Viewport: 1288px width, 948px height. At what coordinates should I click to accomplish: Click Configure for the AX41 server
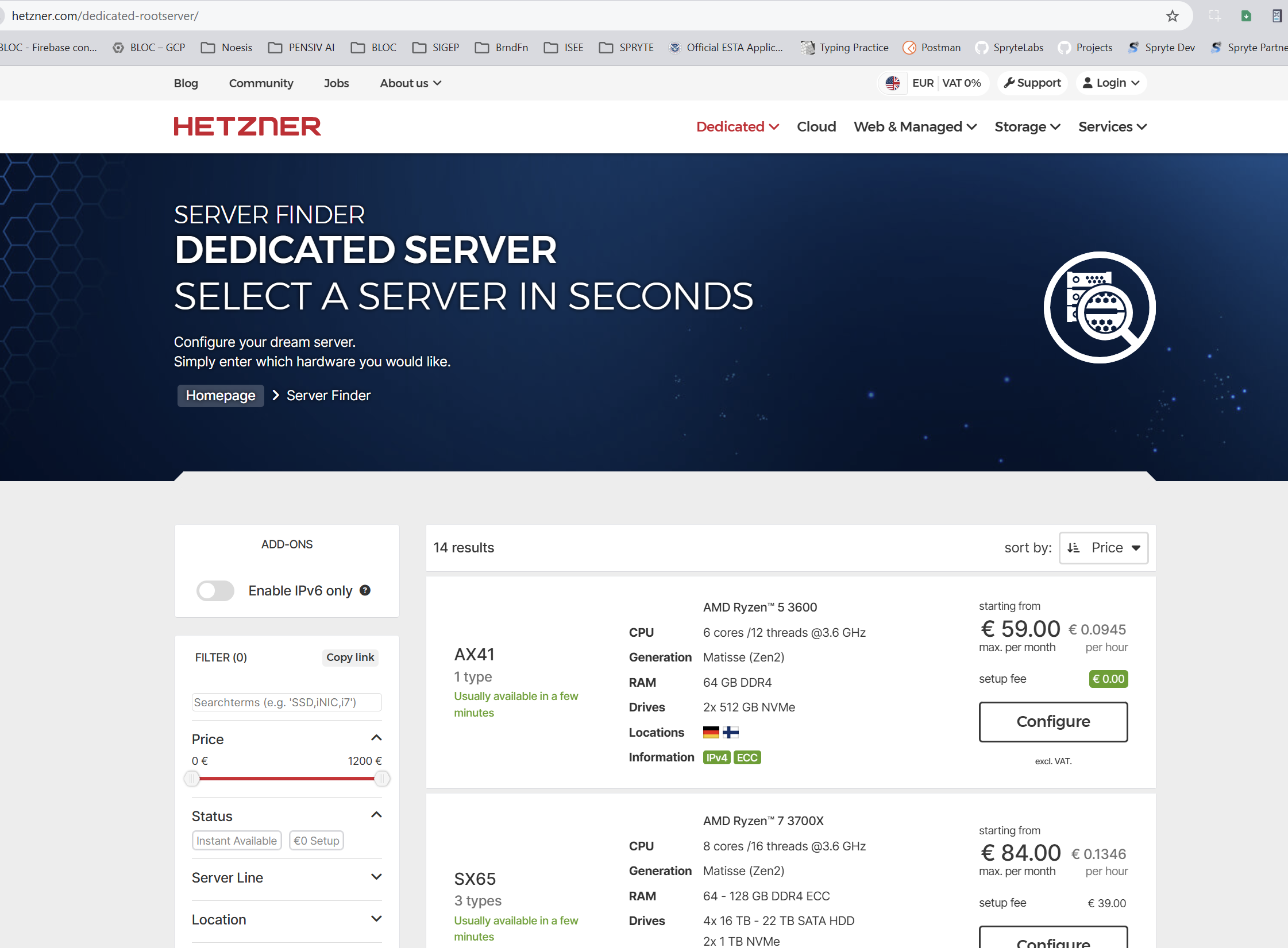coord(1053,722)
